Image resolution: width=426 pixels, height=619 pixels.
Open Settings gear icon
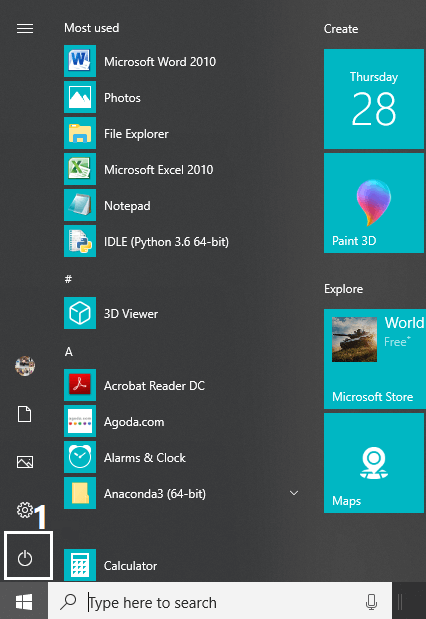click(25, 510)
